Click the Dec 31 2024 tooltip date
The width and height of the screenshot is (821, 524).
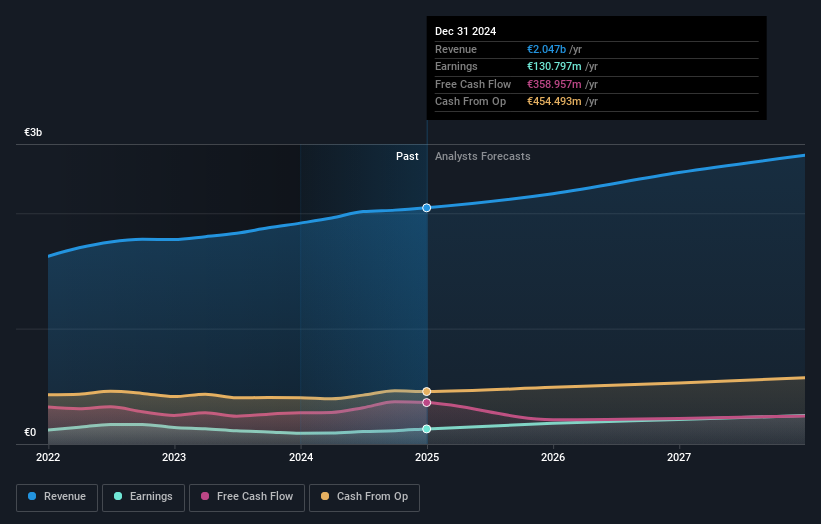pos(465,31)
